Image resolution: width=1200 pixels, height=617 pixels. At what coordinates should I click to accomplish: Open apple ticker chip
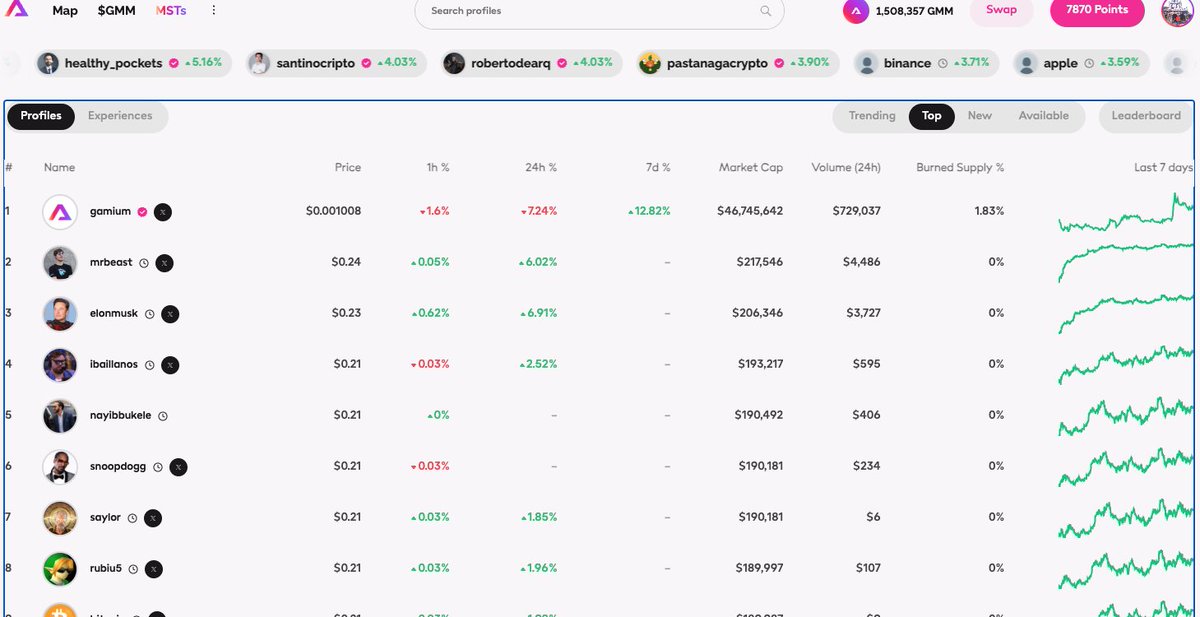pyautogui.click(x=1079, y=63)
